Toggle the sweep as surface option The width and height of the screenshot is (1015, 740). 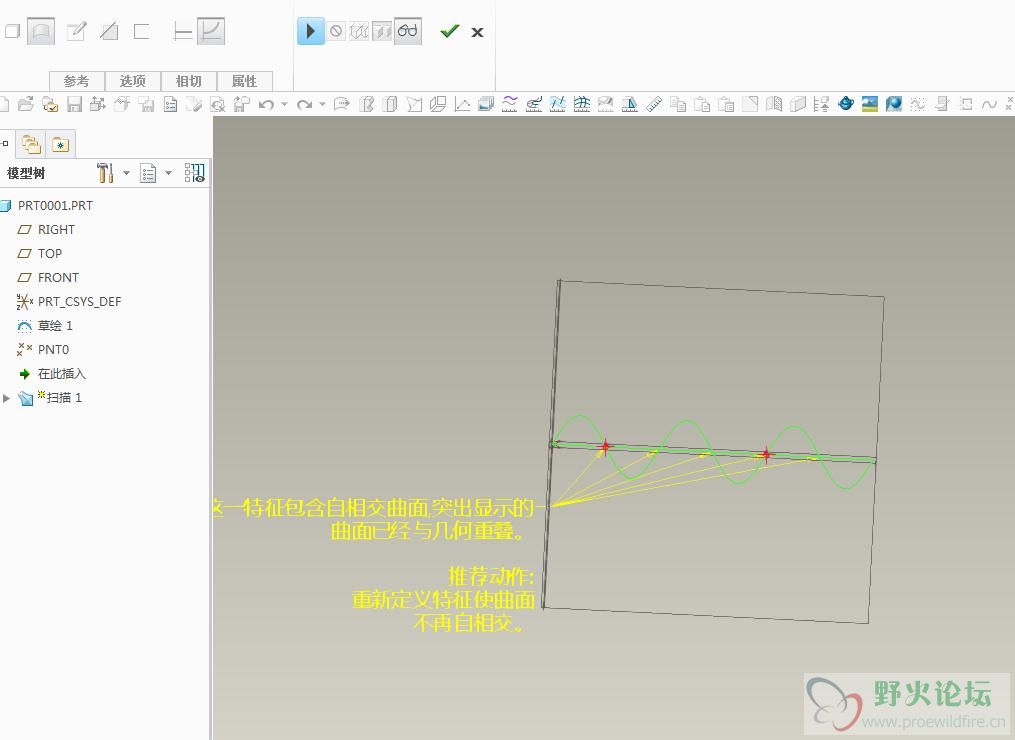[41, 31]
